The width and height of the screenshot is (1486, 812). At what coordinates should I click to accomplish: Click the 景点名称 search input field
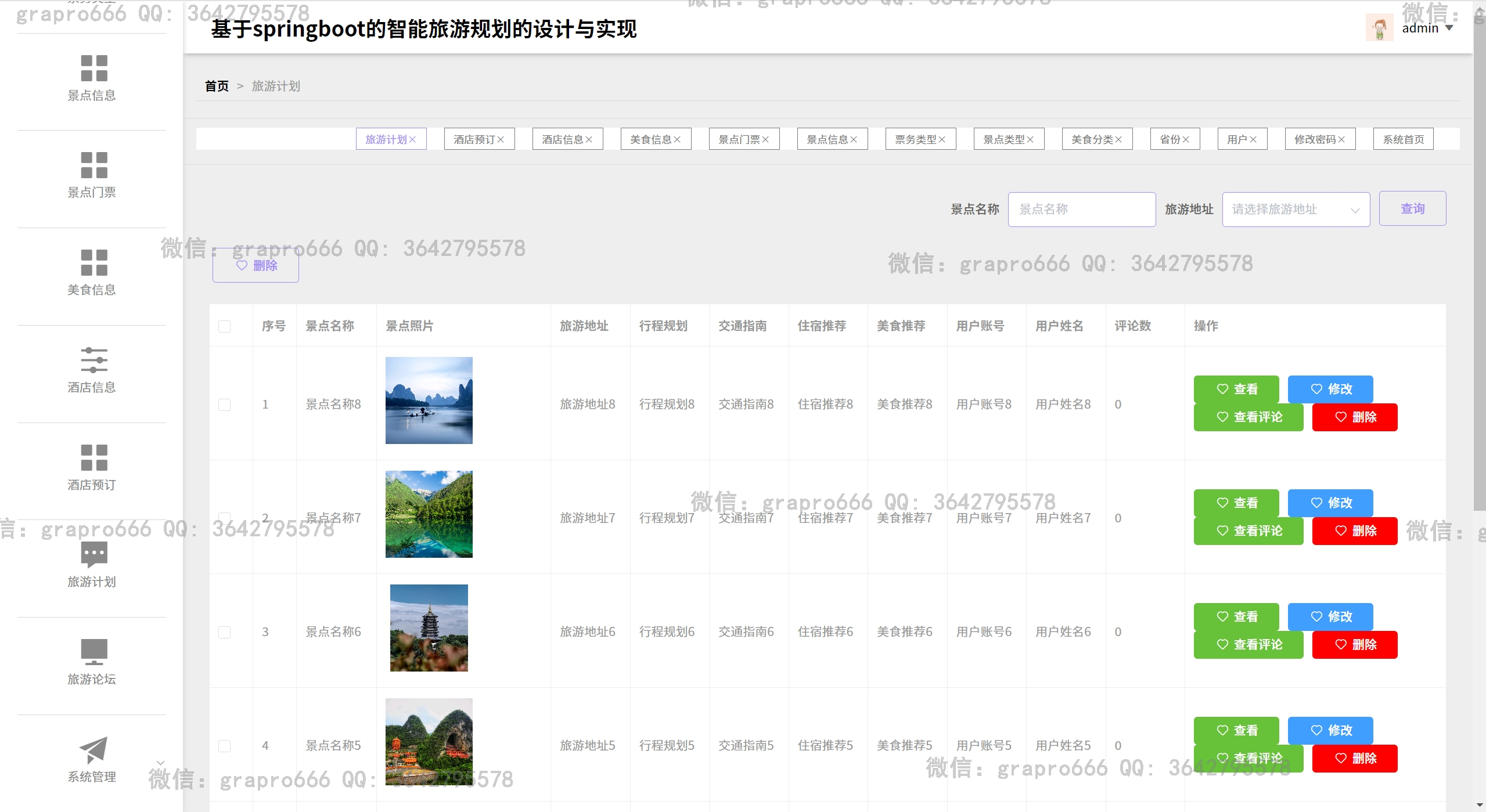1081,210
